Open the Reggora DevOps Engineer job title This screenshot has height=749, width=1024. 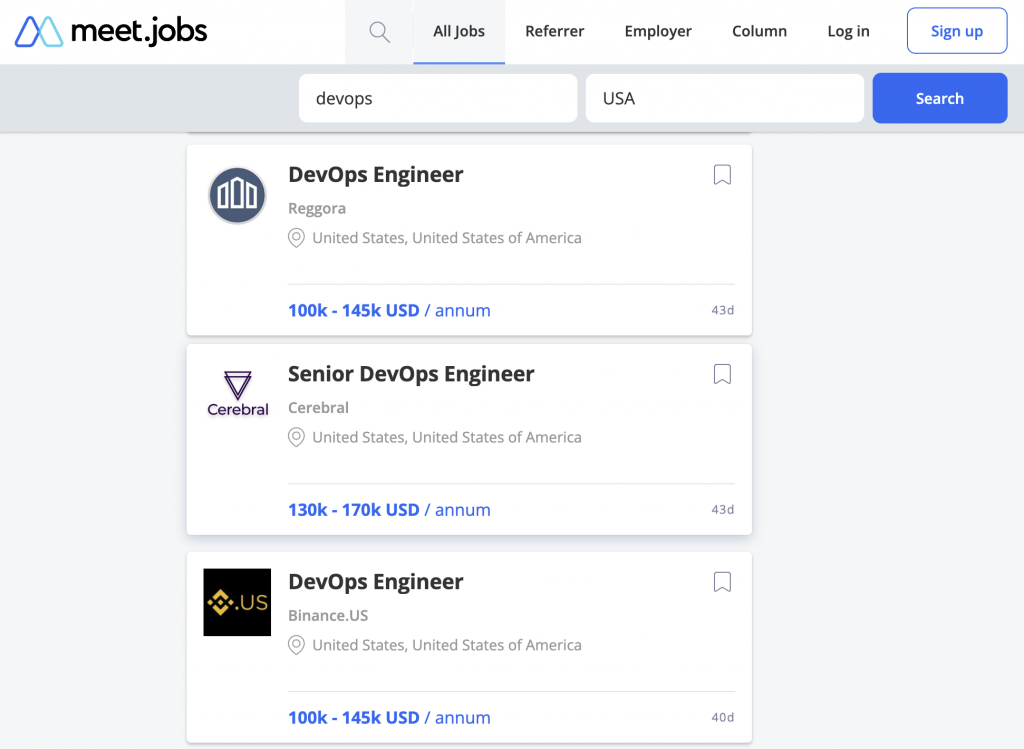click(376, 175)
